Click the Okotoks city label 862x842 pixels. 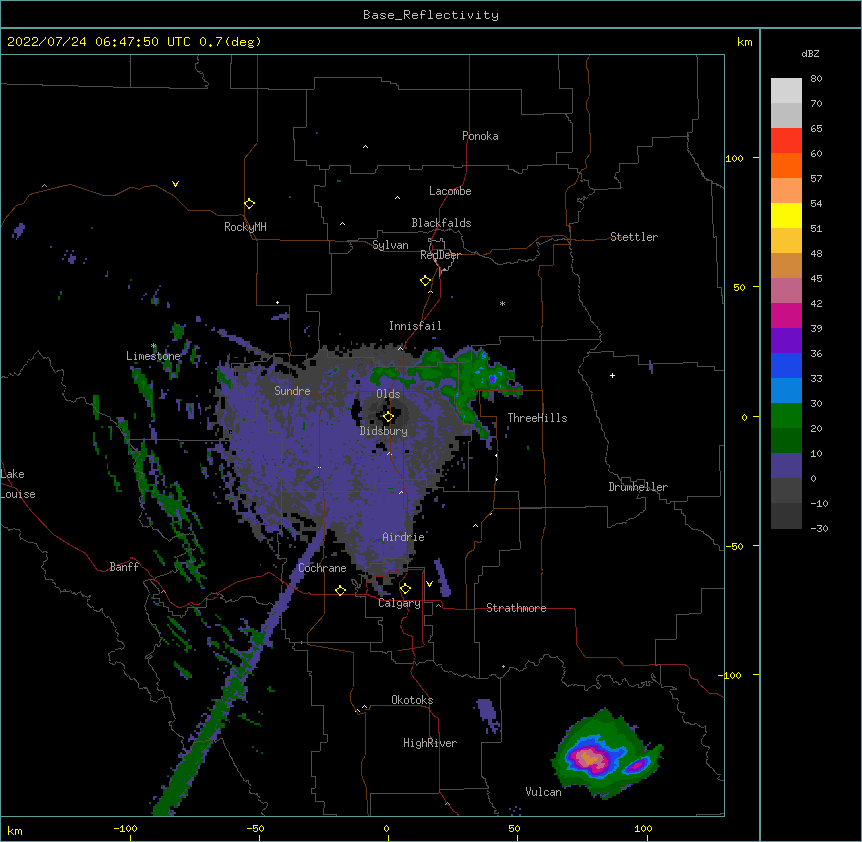[412, 700]
